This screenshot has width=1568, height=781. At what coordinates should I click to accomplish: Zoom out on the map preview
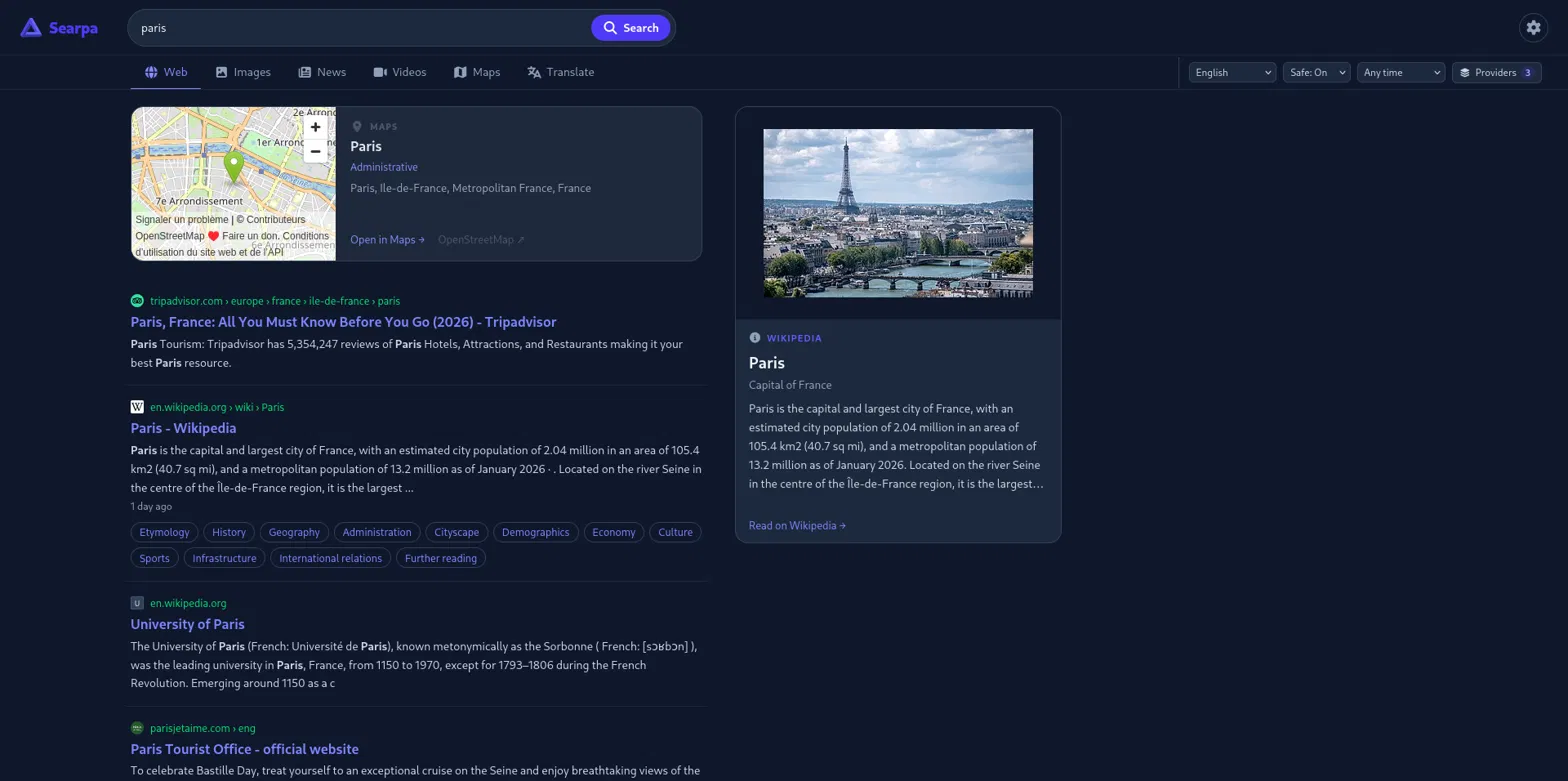pos(315,151)
